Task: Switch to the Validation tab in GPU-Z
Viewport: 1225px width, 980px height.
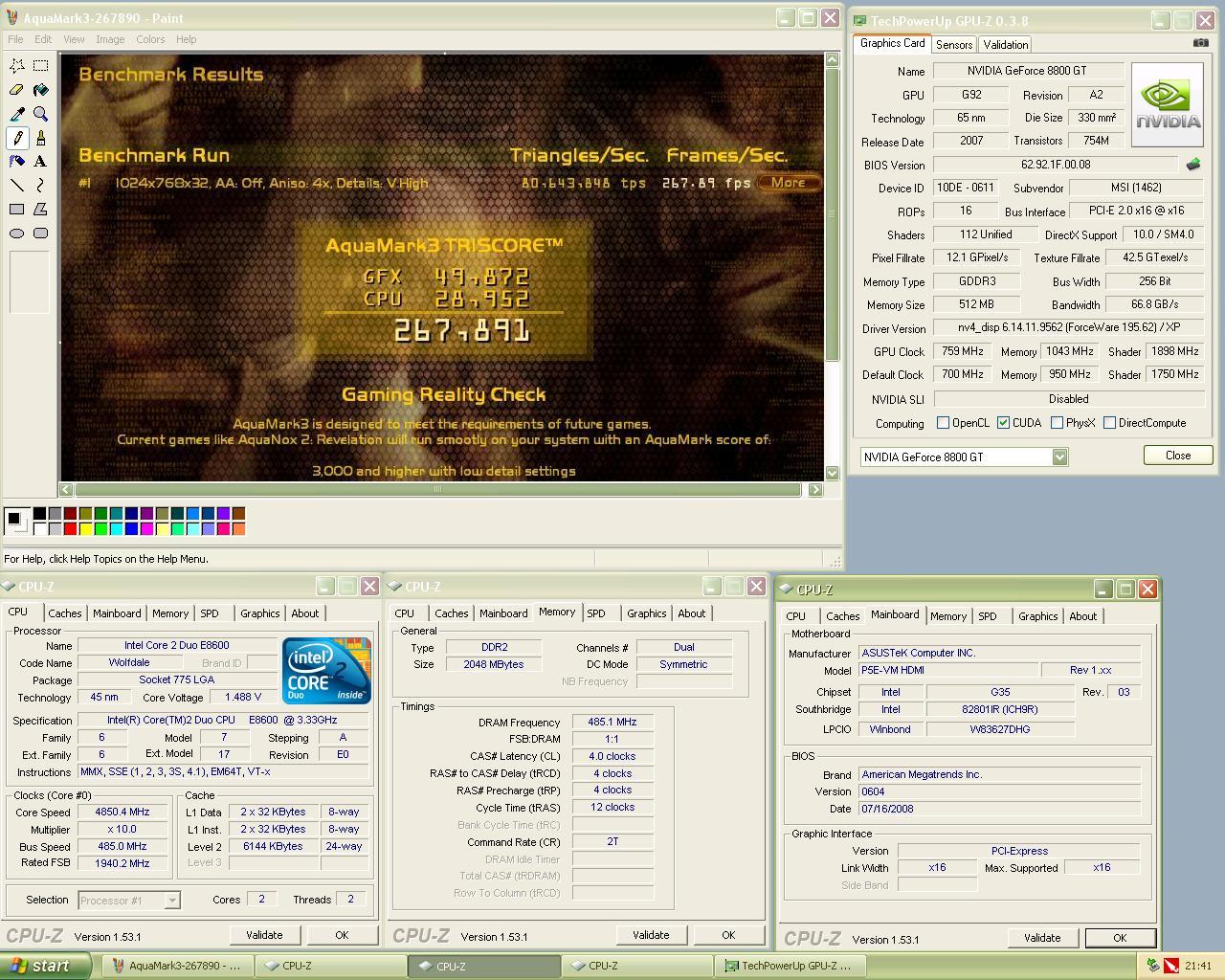Action: pyautogui.click(x=1006, y=45)
